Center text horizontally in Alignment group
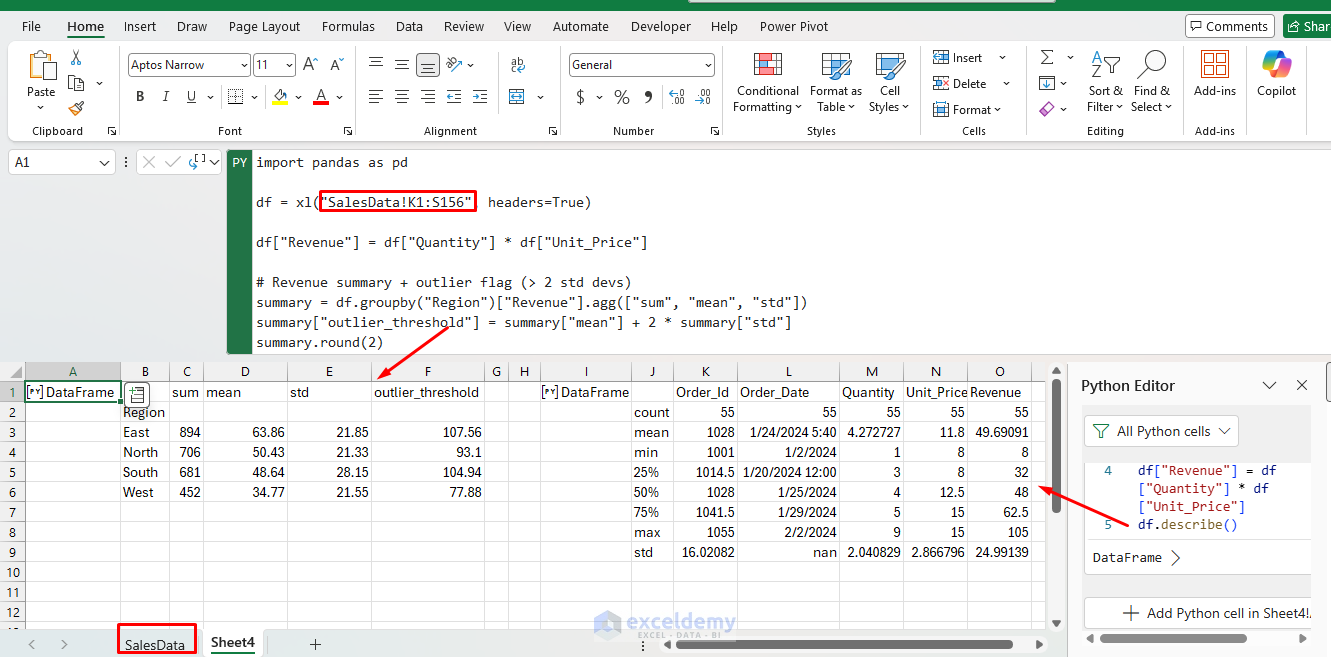 (x=402, y=97)
